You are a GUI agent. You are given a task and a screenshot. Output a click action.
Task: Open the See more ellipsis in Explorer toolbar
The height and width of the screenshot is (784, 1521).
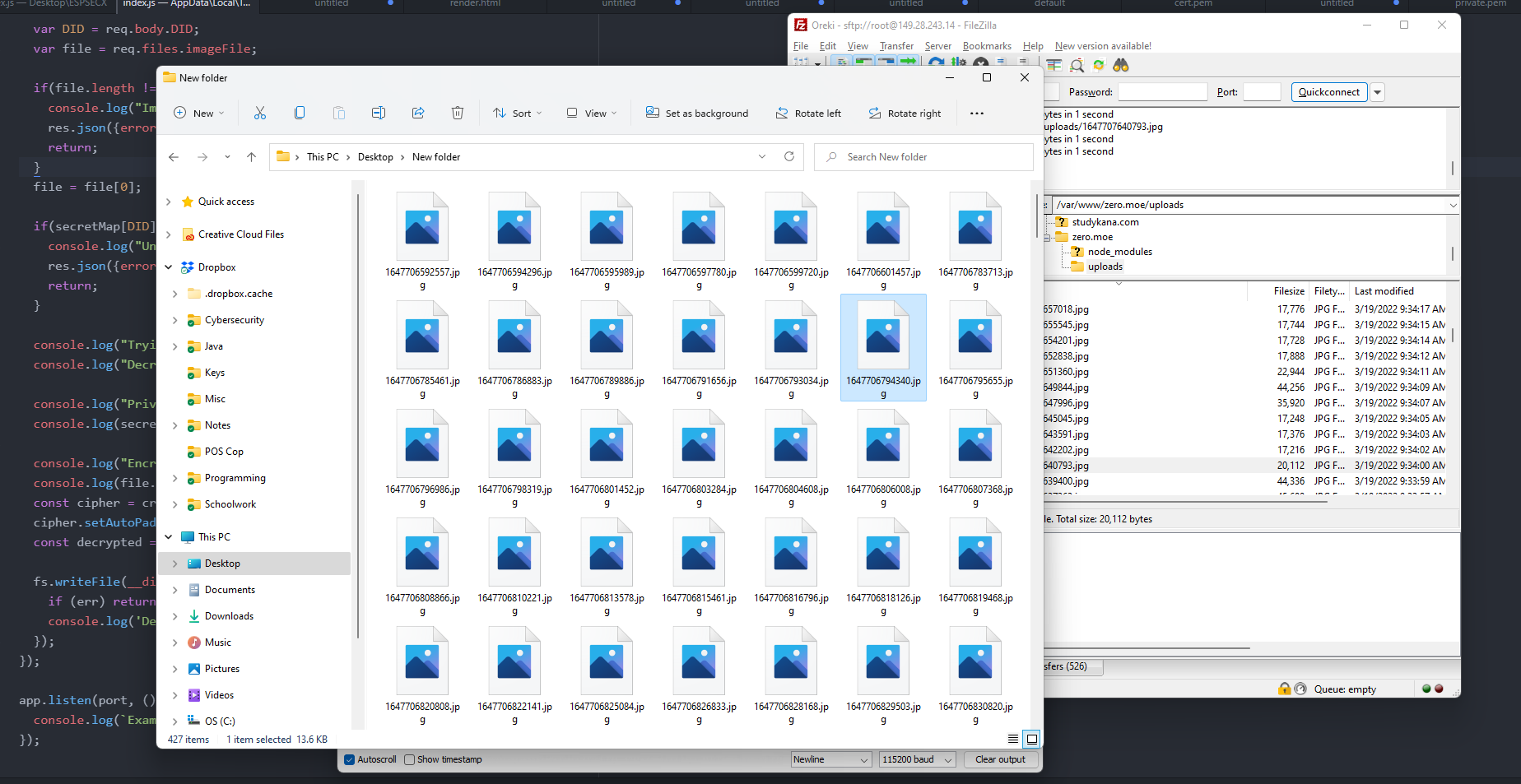pos(977,113)
